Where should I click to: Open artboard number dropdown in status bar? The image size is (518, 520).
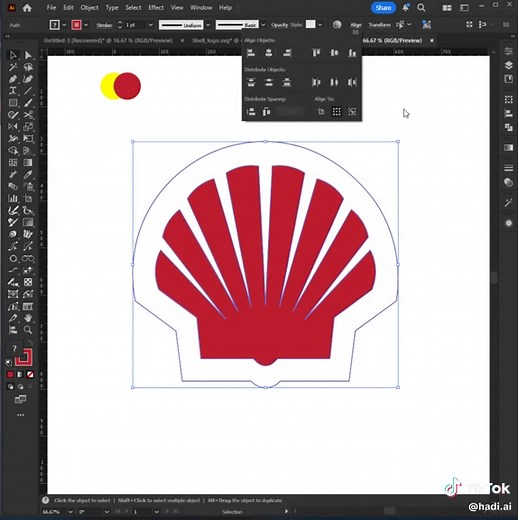click(156, 512)
